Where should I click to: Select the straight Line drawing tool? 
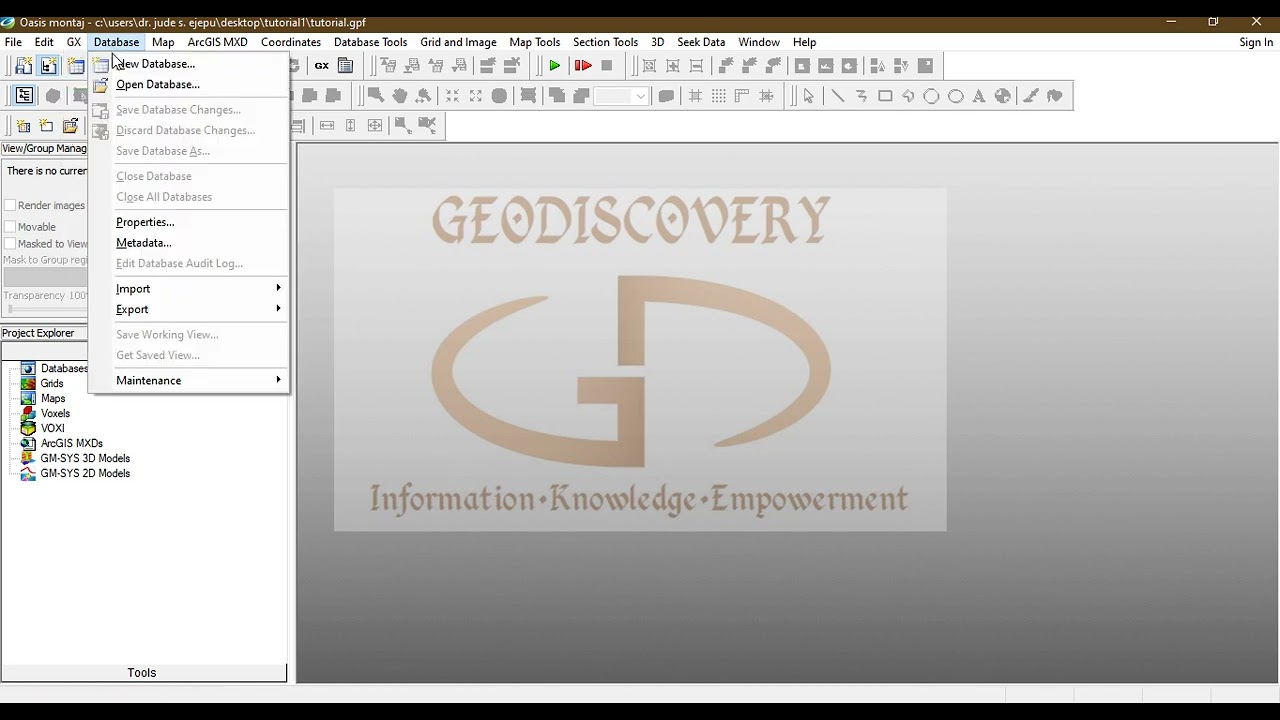837,96
